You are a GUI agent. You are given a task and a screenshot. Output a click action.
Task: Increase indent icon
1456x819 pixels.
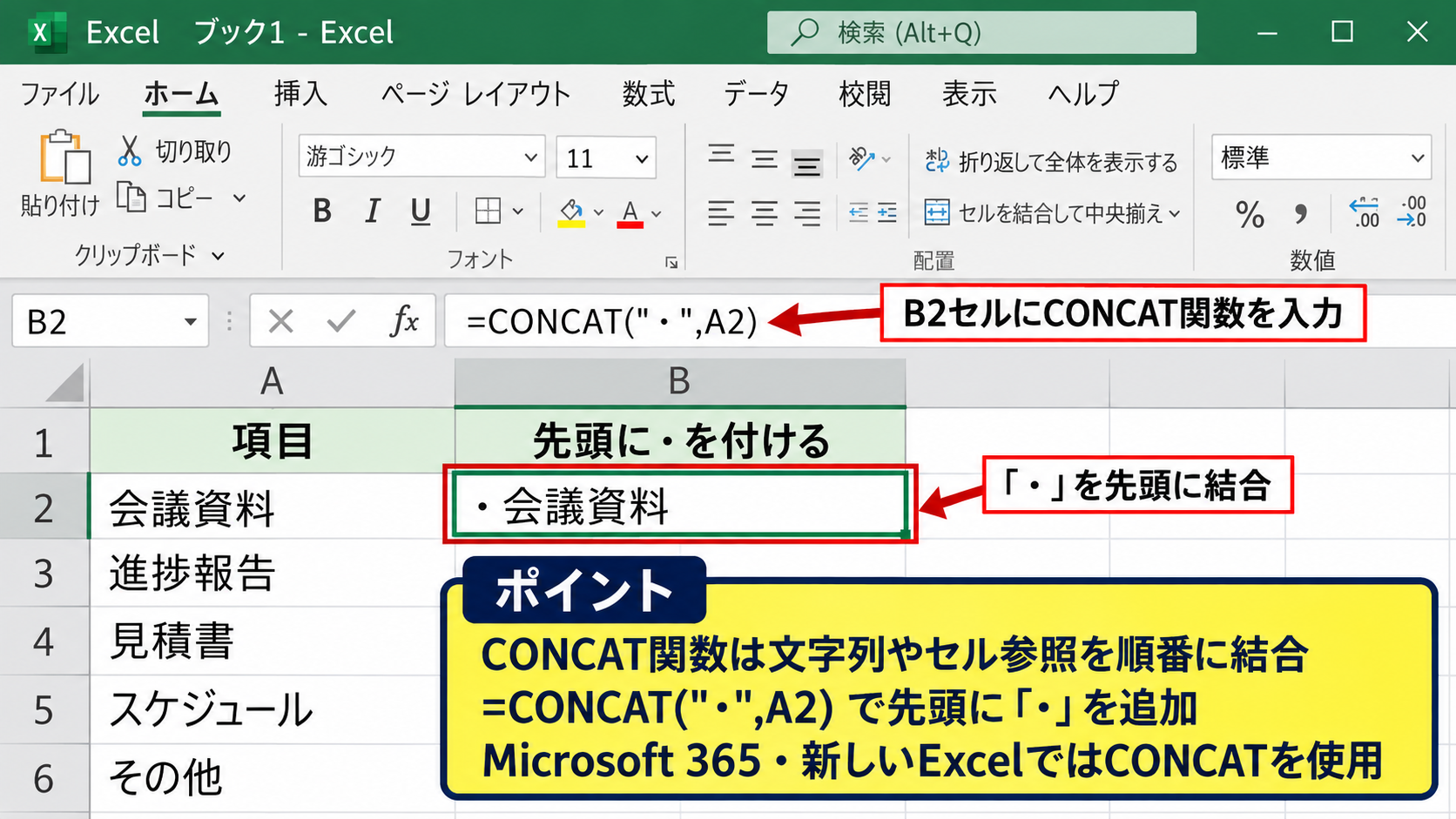pos(887,212)
